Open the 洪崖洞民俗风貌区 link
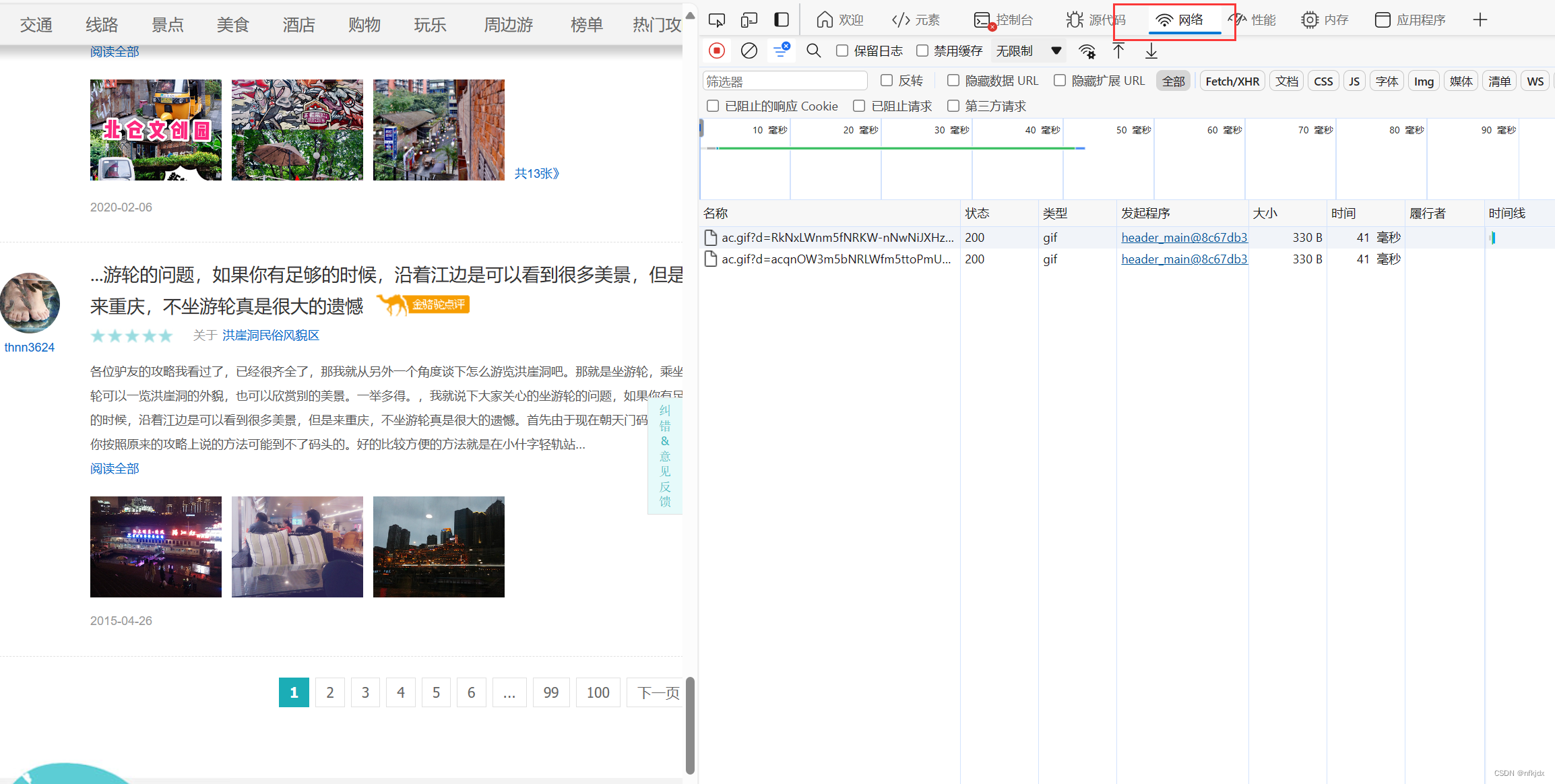The image size is (1555, 784). click(x=270, y=335)
